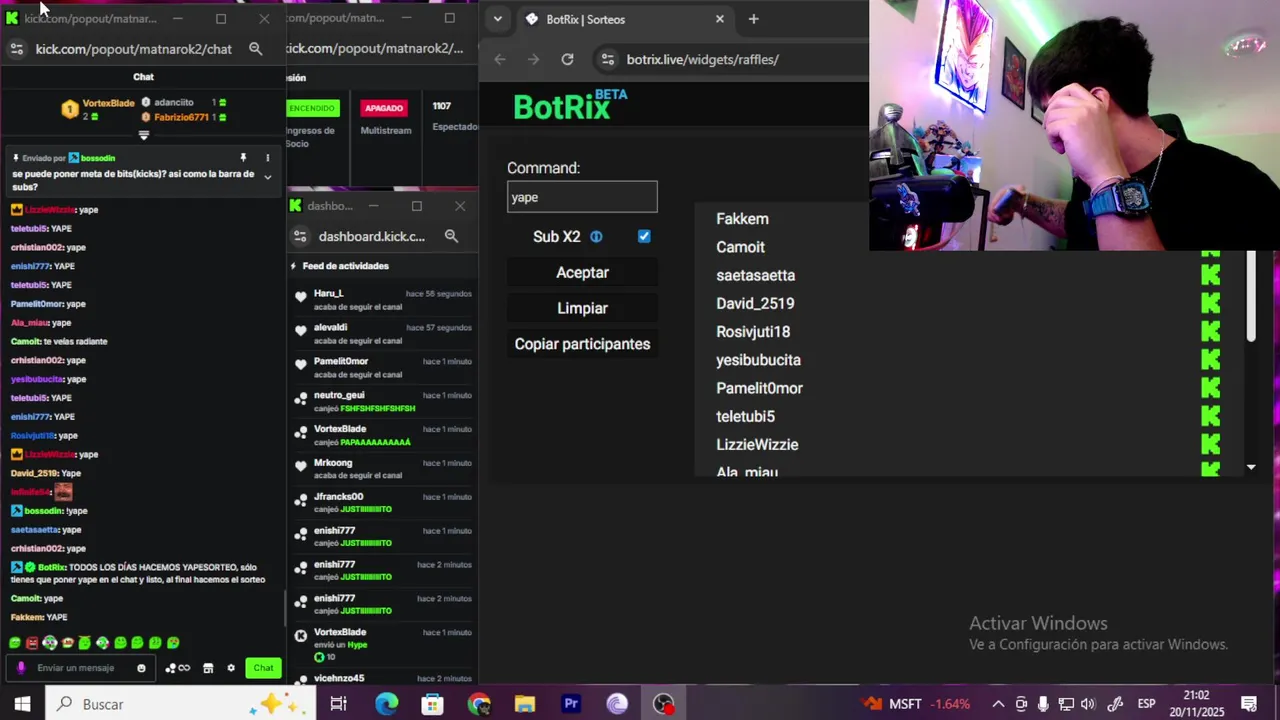Click the pin icon on pinned message
1280x720 pixels.
tap(243, 158)
